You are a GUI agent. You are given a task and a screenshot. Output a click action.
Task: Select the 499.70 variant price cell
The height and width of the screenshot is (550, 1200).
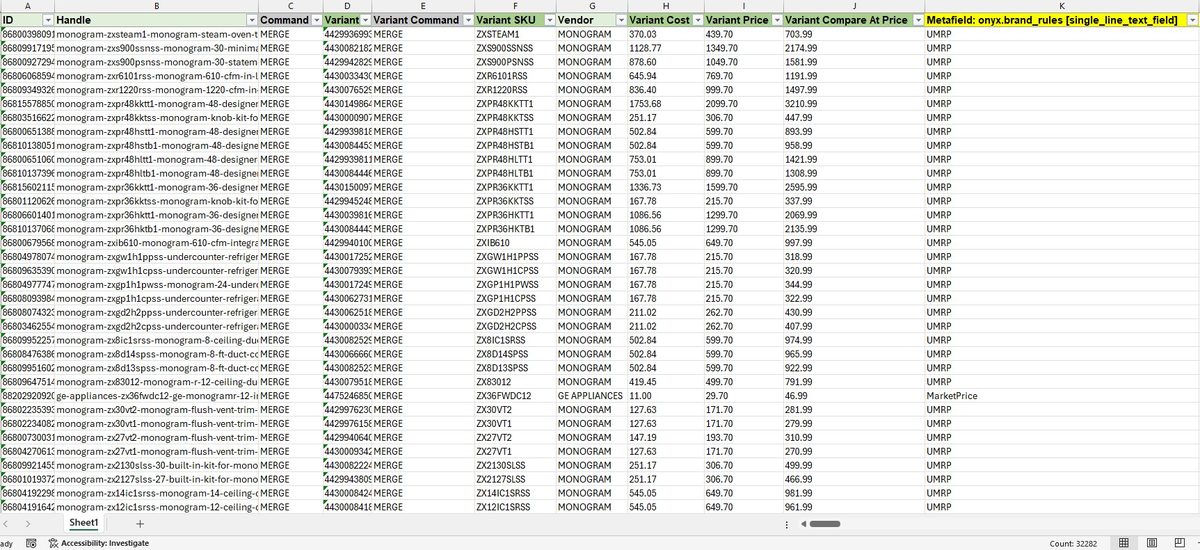point(743,381)
